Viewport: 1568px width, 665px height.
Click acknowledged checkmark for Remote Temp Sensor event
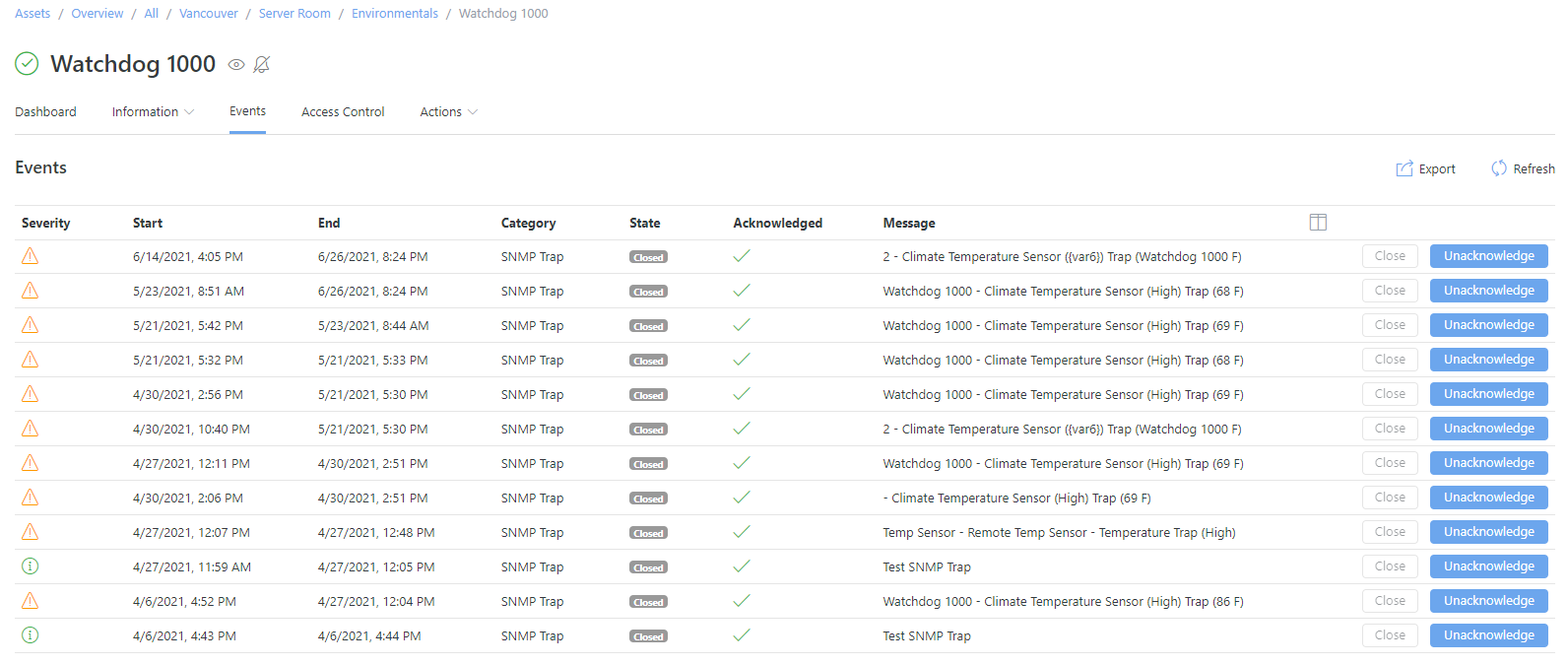pyautogui.click(x=742, y=532)
